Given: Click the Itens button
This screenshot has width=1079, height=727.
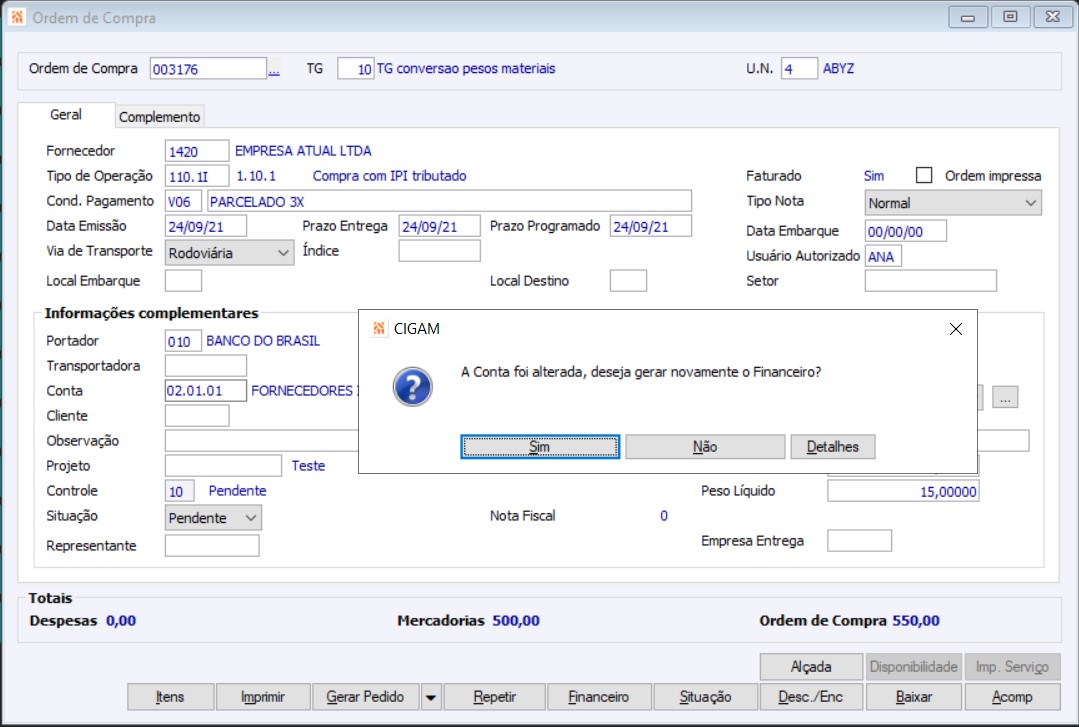Looking at the screenshot, I should coord(170,697).
